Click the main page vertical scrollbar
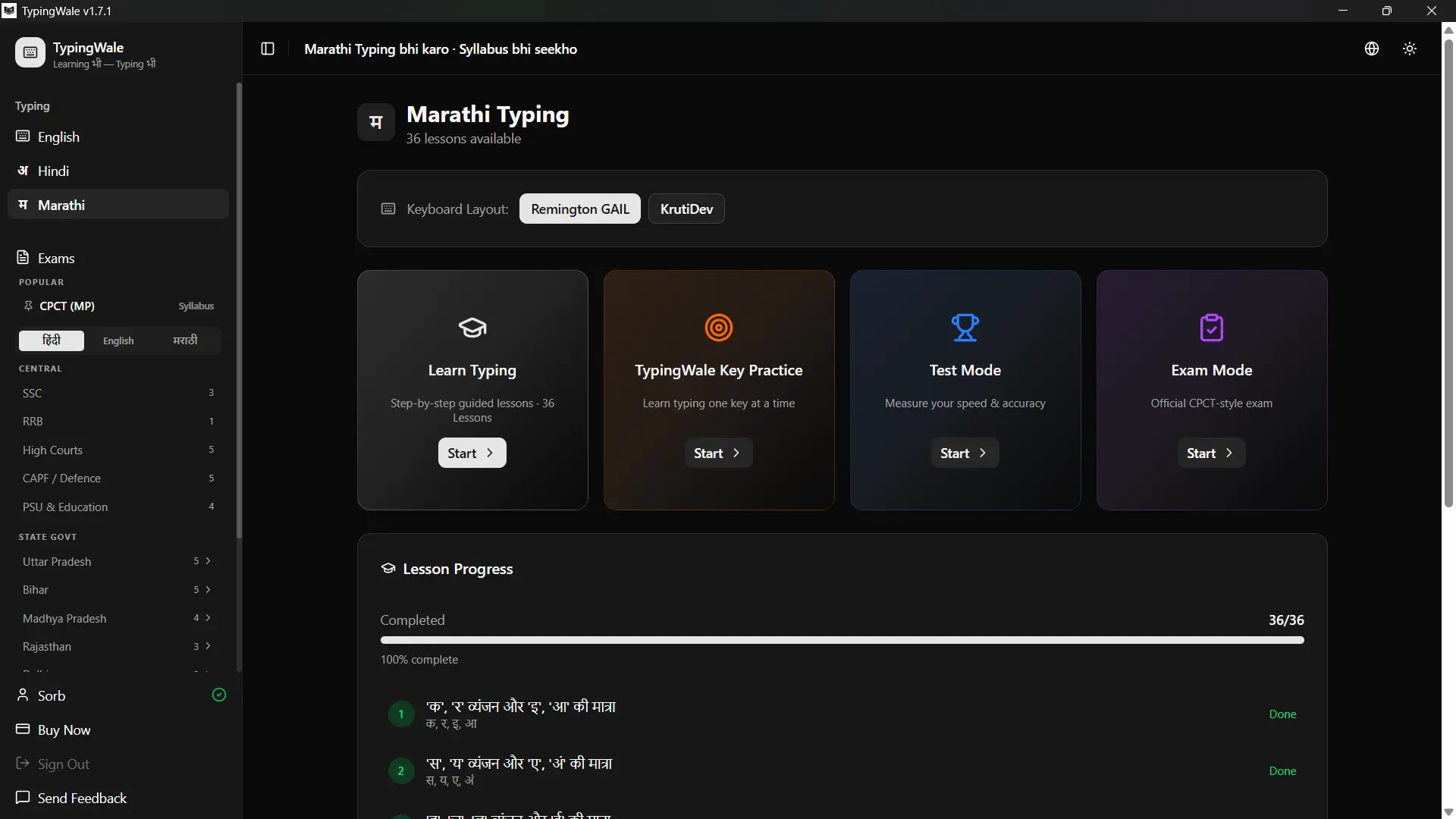1456x819 pixels. coord(1448,273)
